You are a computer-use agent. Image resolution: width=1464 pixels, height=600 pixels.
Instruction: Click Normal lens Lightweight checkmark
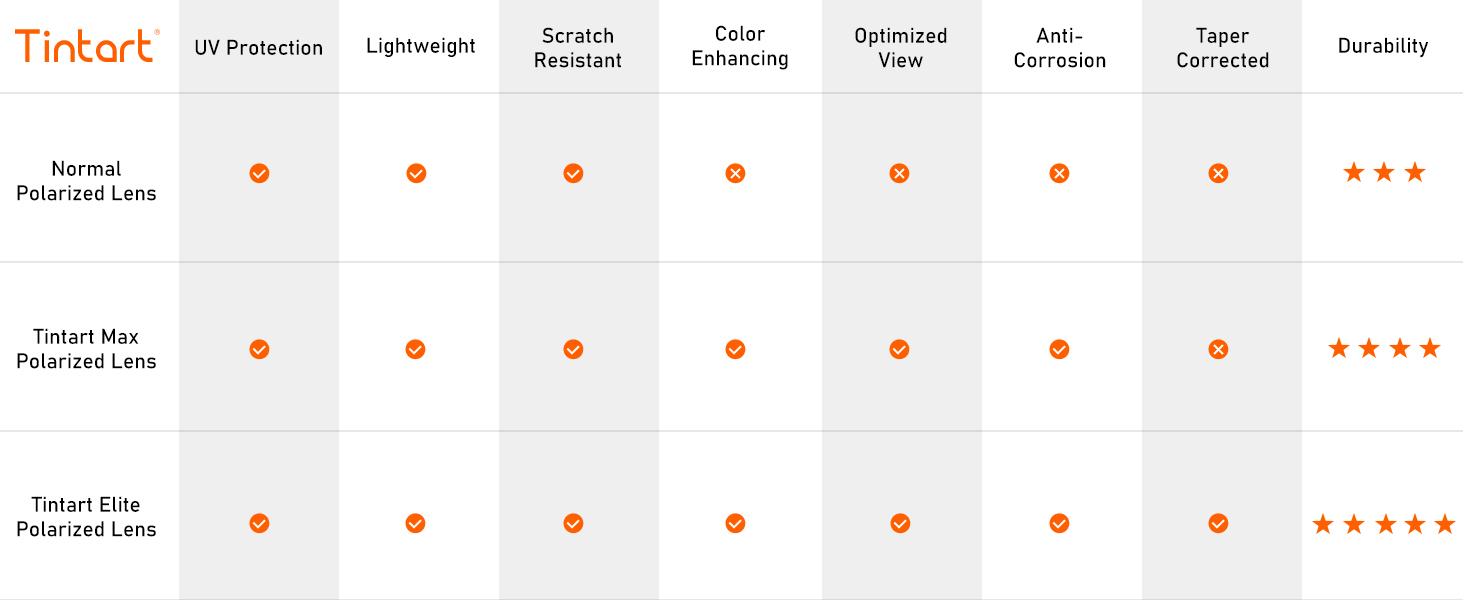[416, 174]
